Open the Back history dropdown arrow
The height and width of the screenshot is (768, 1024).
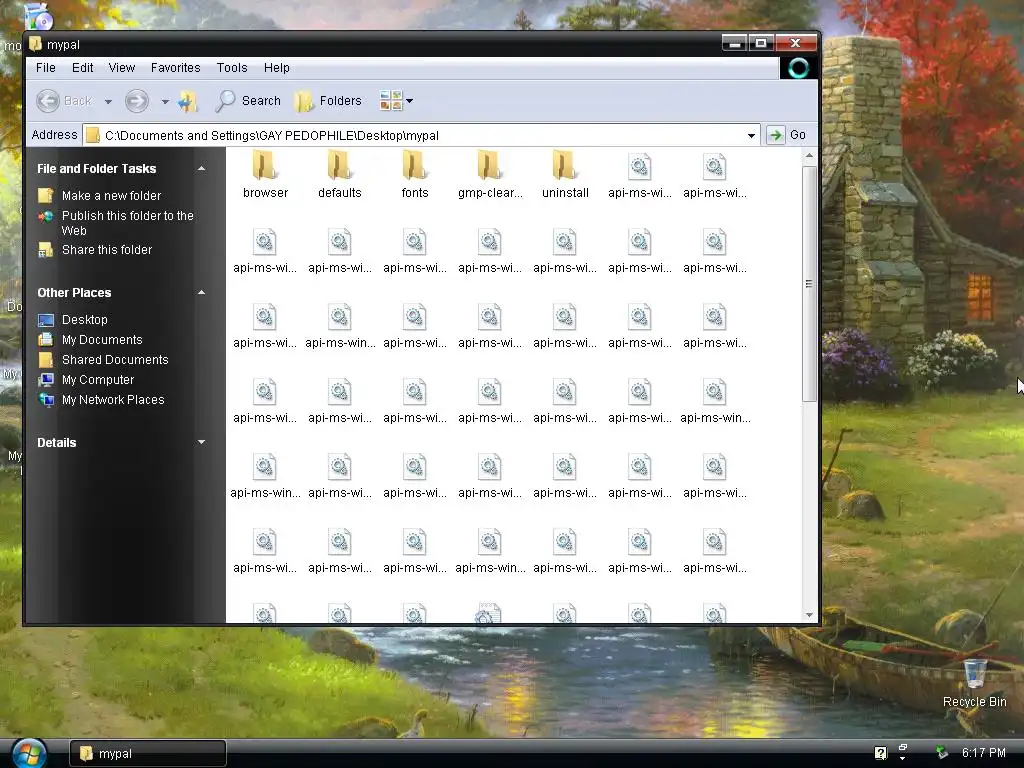point(108,101)
